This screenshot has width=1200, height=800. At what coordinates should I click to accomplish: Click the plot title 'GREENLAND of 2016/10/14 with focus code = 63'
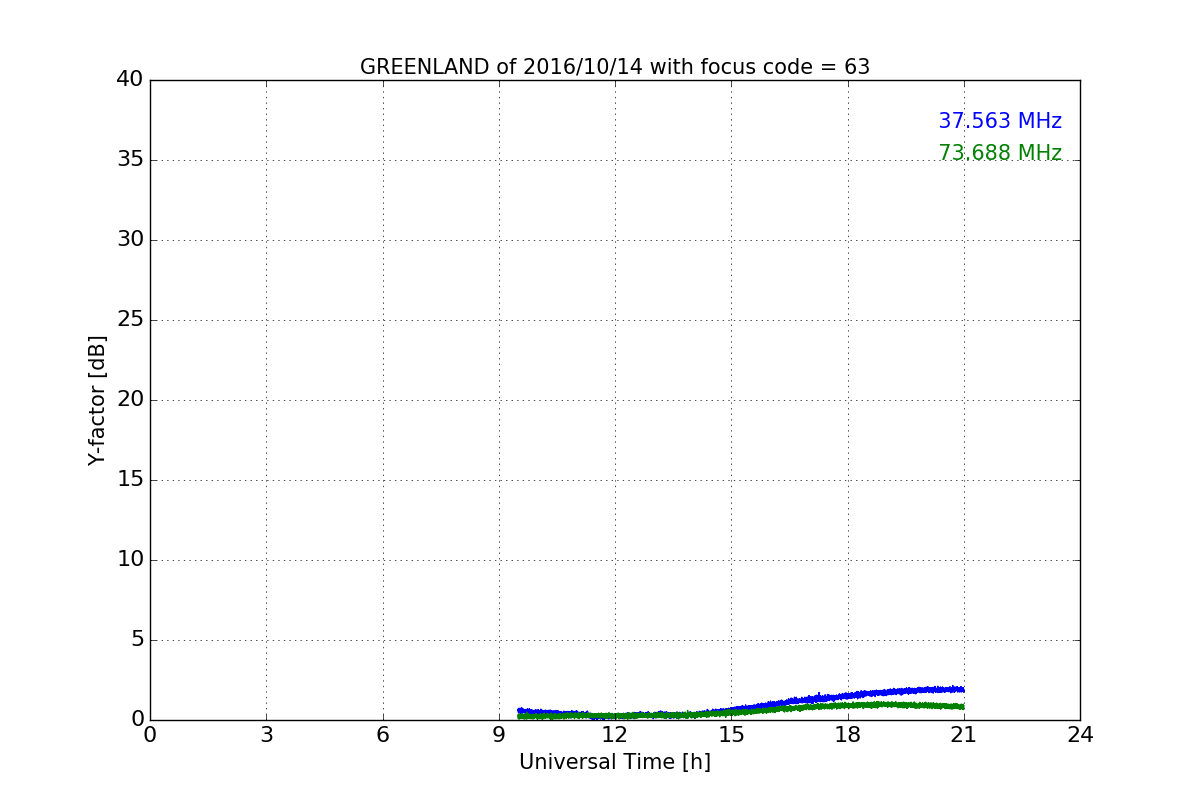pyautogui.click(x=615, y=67)
